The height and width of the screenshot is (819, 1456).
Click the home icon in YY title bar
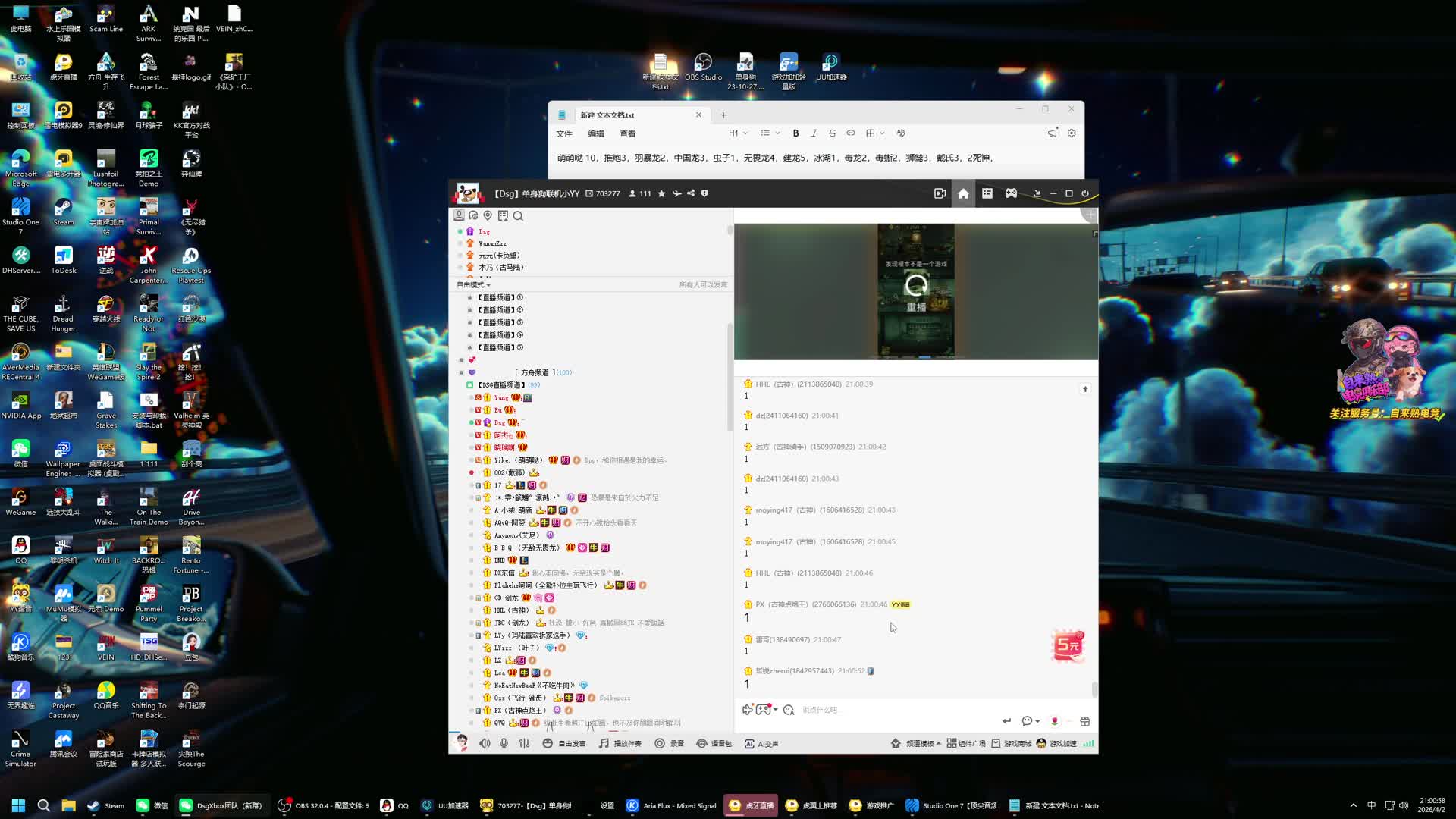(963, 193)
